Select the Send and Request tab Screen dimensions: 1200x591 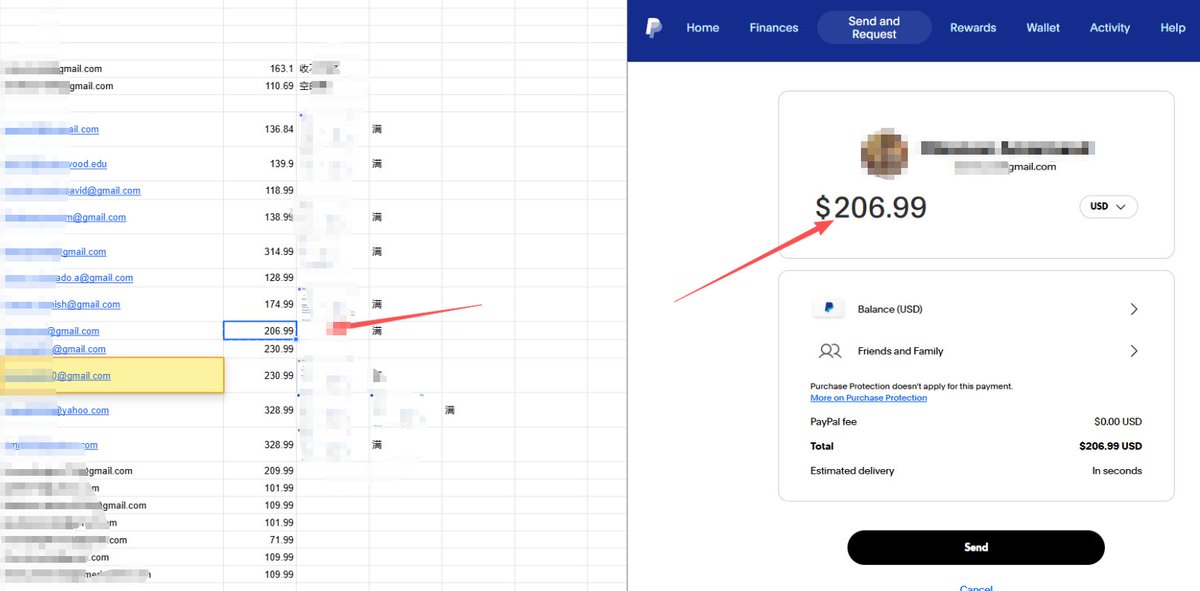point(875,28)
